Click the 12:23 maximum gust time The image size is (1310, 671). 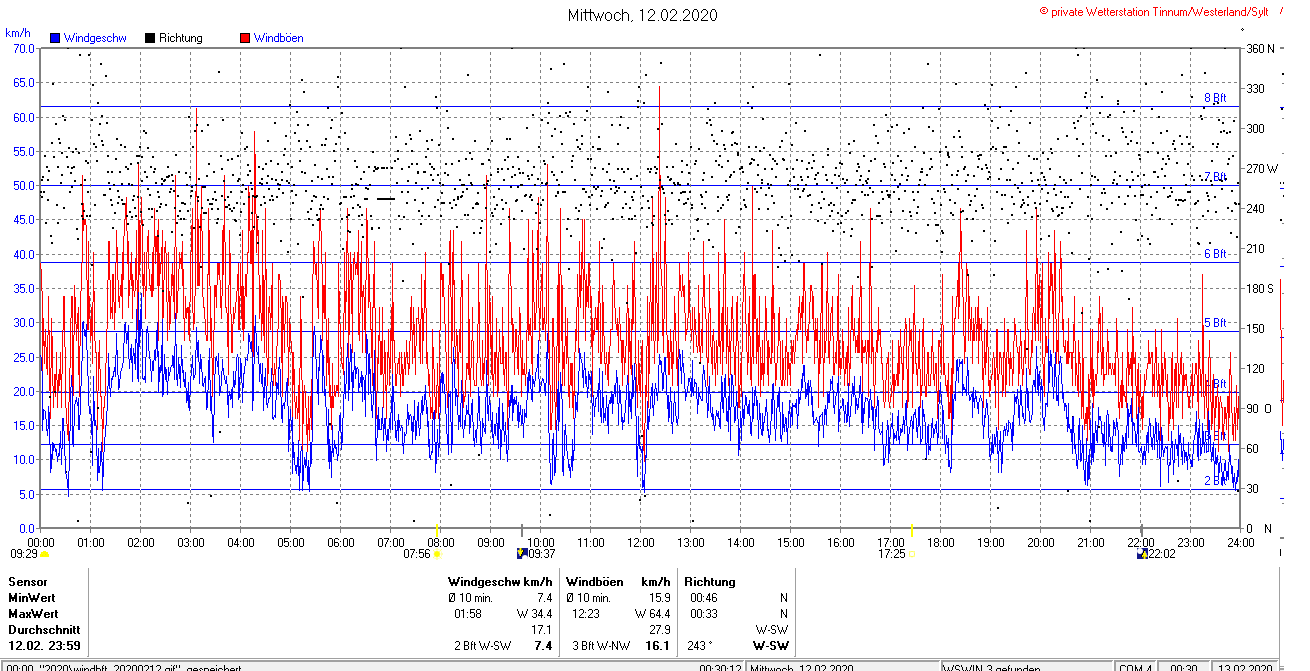coord(586,613)
